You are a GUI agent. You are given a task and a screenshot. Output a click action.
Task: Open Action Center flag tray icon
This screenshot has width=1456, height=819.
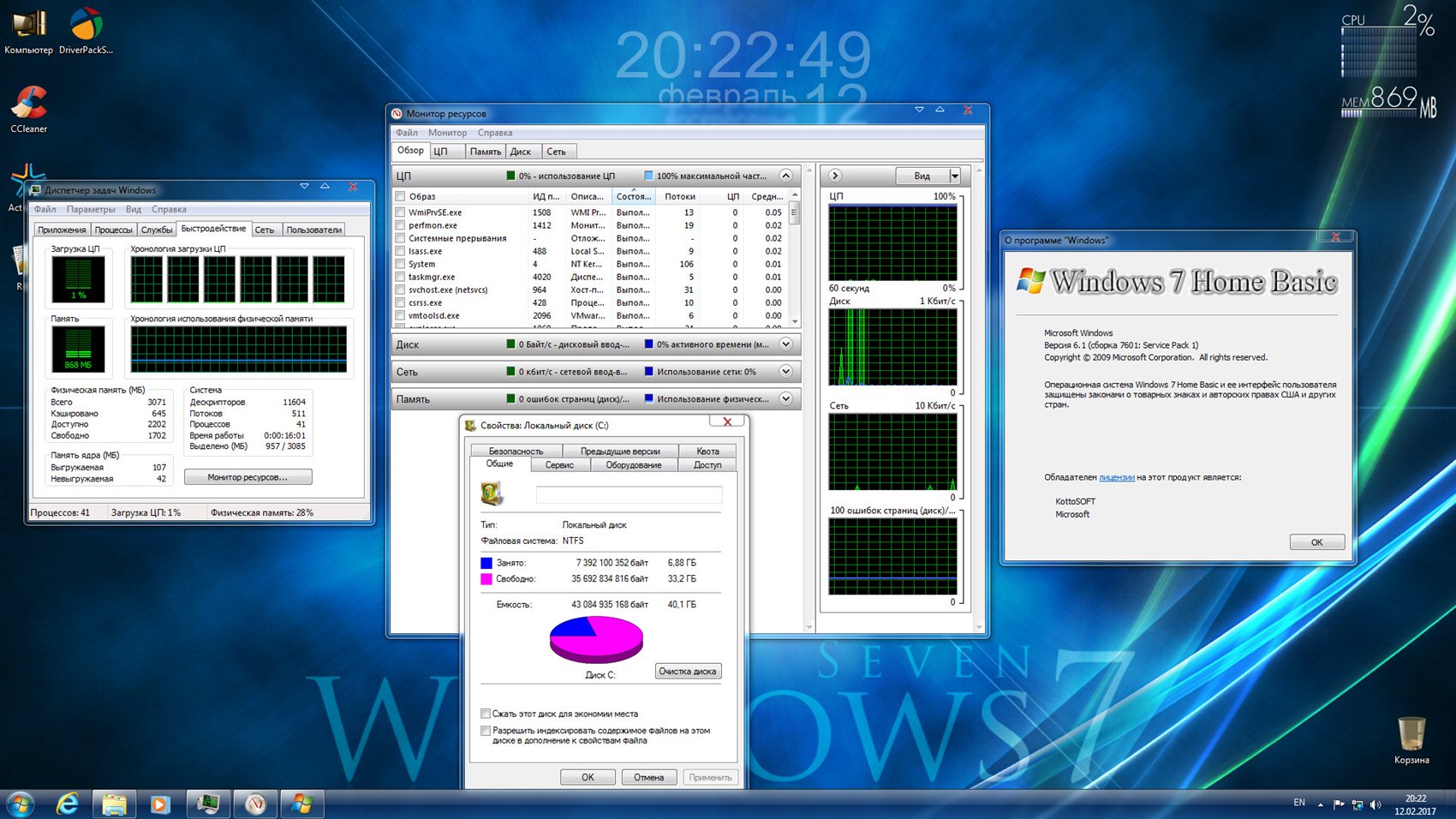click(1339, 804)
